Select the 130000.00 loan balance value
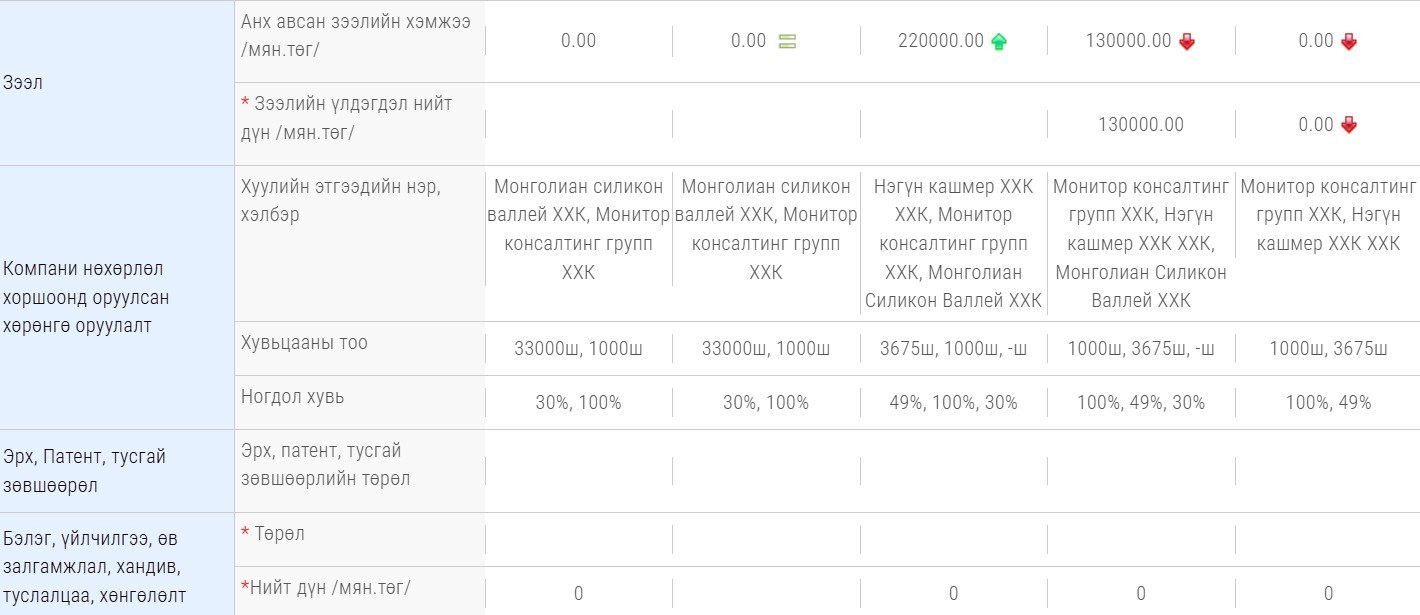This screenshot has width=1420, height=615. [x=1141, y=125]
